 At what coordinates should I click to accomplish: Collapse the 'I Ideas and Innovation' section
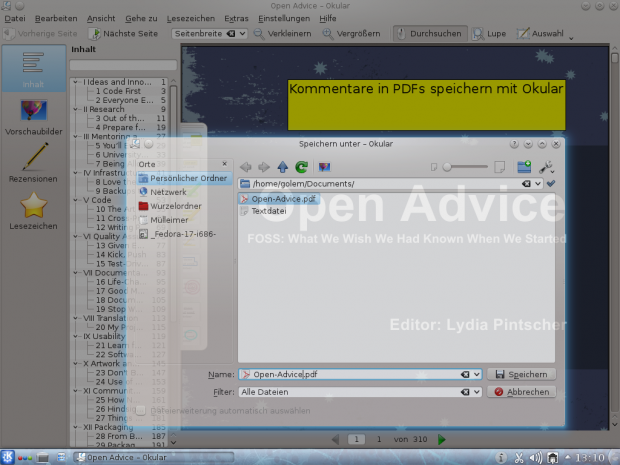(x=76, y=82)
